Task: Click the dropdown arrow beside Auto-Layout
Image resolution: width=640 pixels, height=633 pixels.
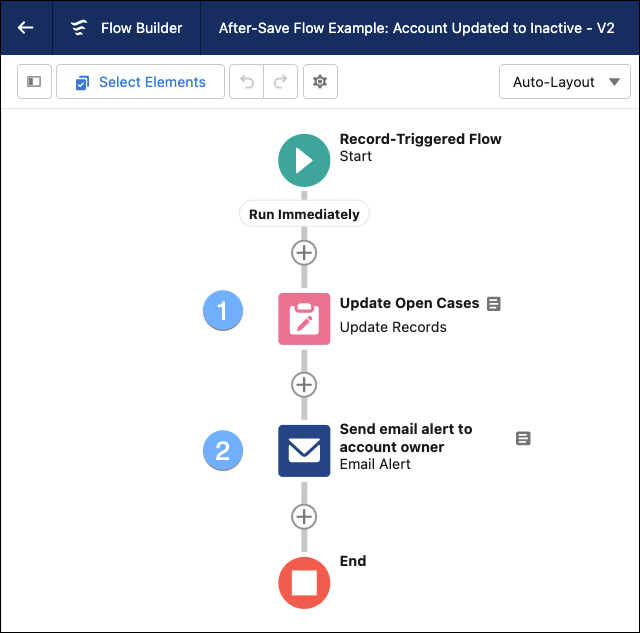Action: (x=614, y=82)
